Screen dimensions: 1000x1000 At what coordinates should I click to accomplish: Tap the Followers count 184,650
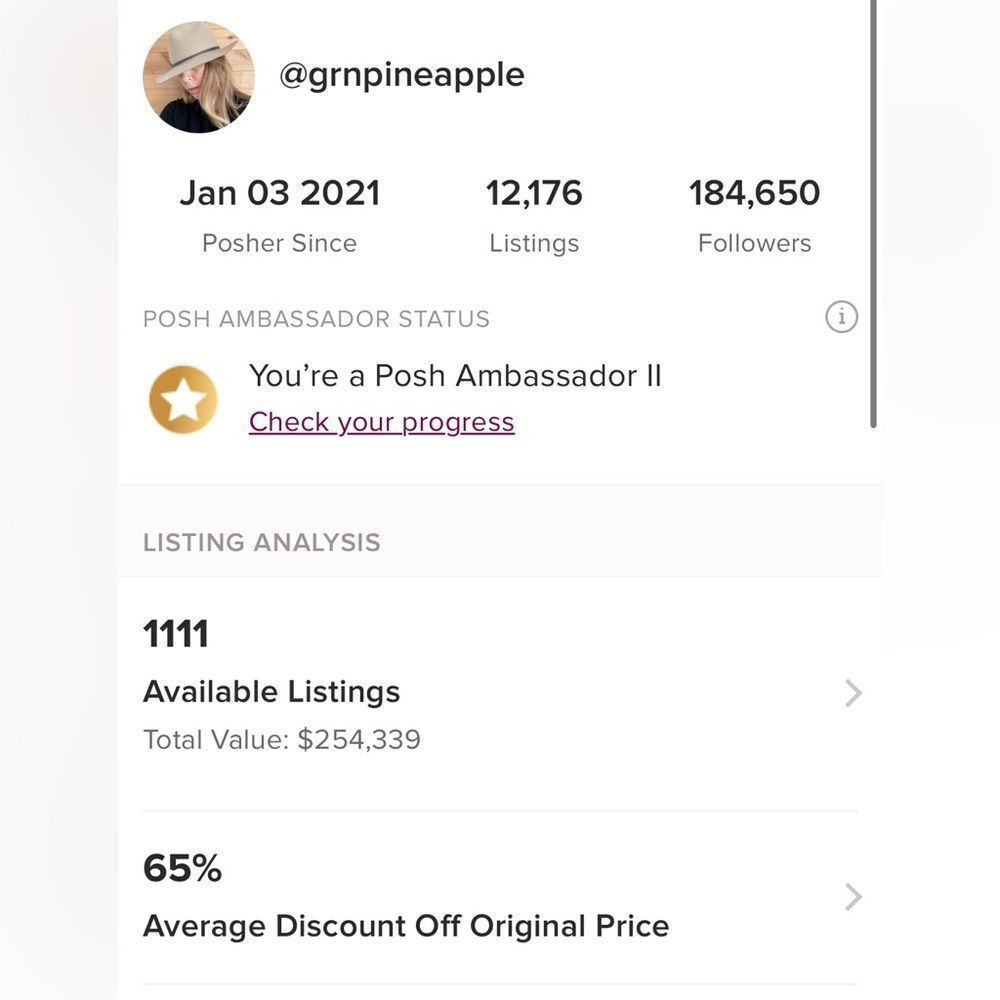(755, 192)
